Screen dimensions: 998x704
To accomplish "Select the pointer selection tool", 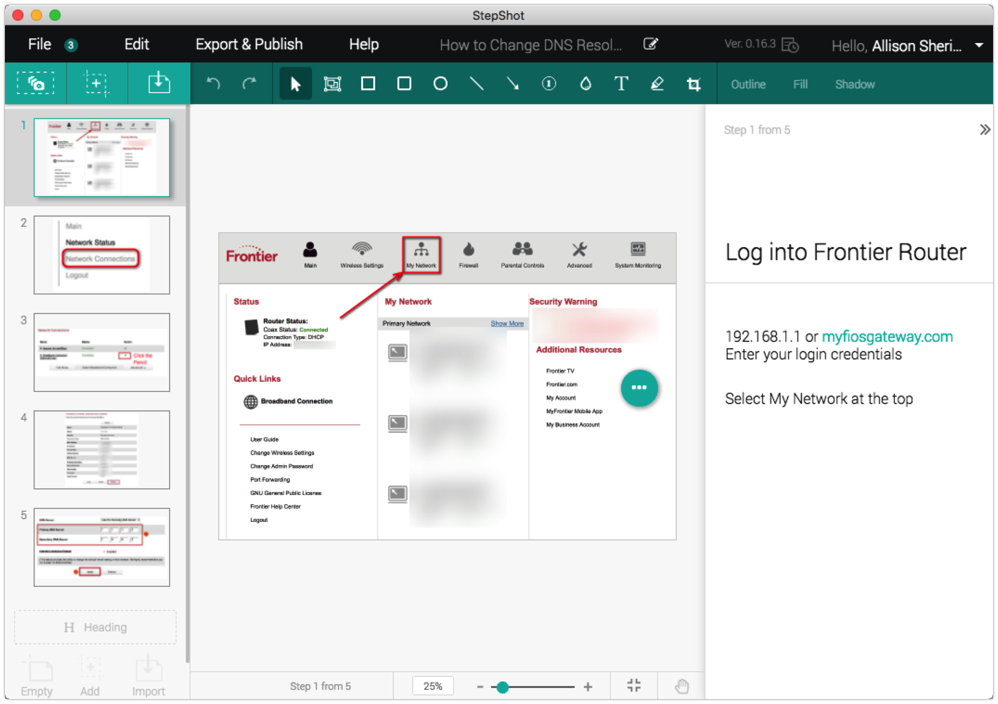I will [295, 83].
